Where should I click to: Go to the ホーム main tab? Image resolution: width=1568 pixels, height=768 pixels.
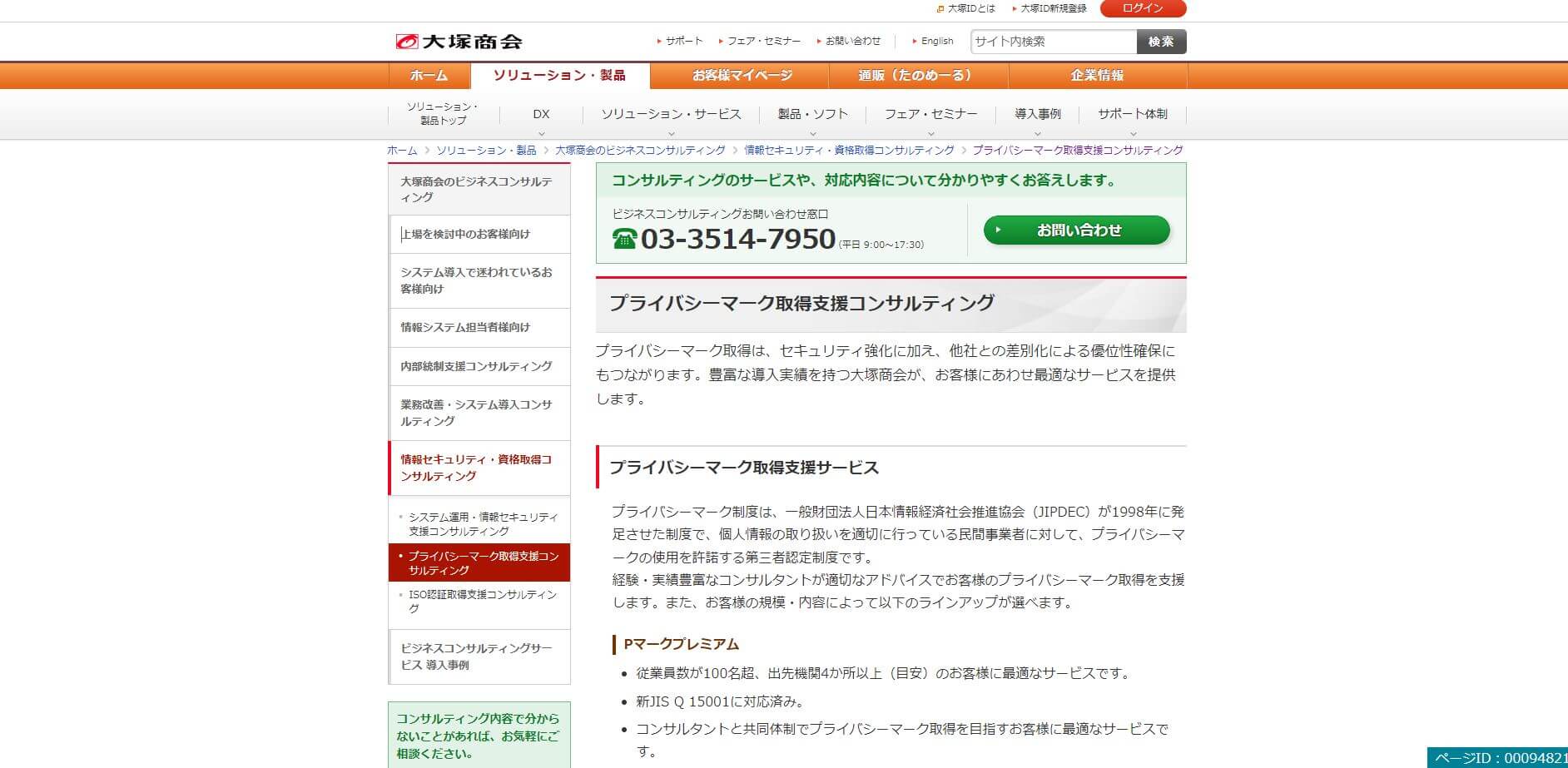tap(429, 76)
